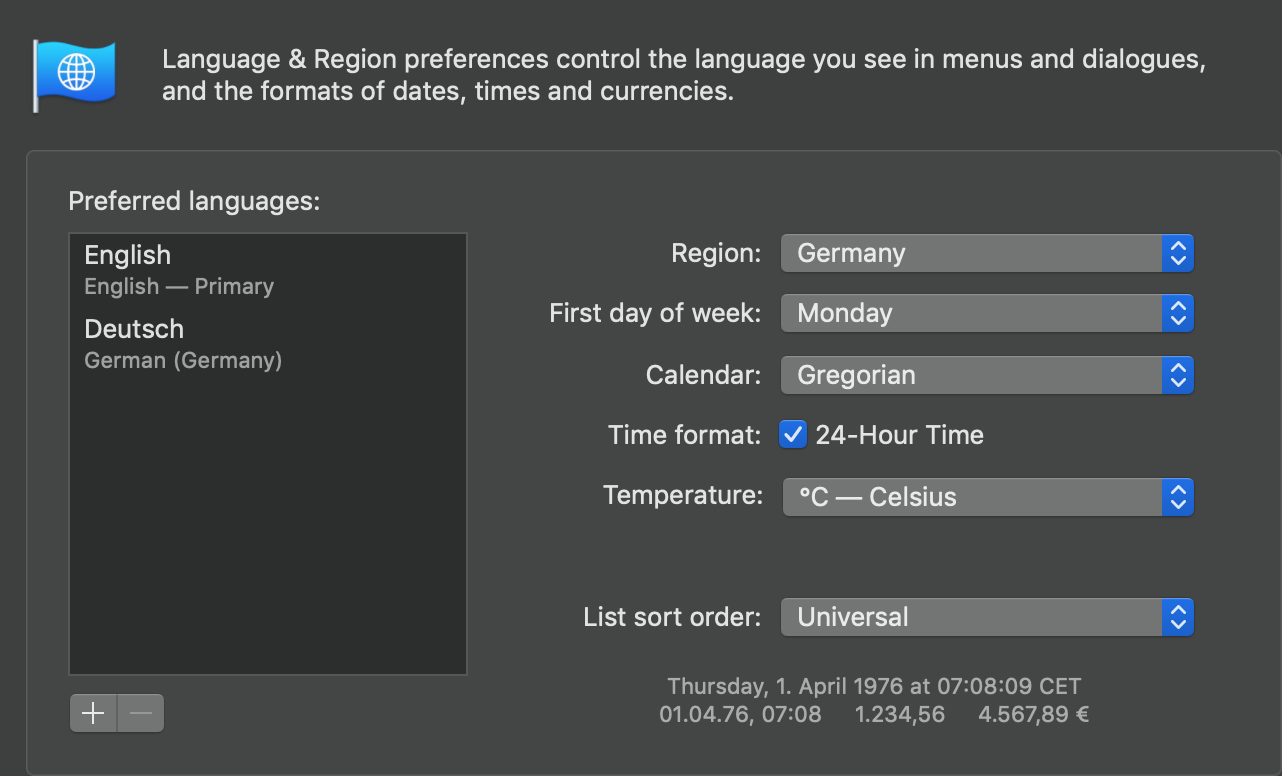The height and width of the screenshot is (776, 1282).
Task: Click the Calendar dropdown chevron icon
Action: pyautogui.click(x=1180, y=375)
